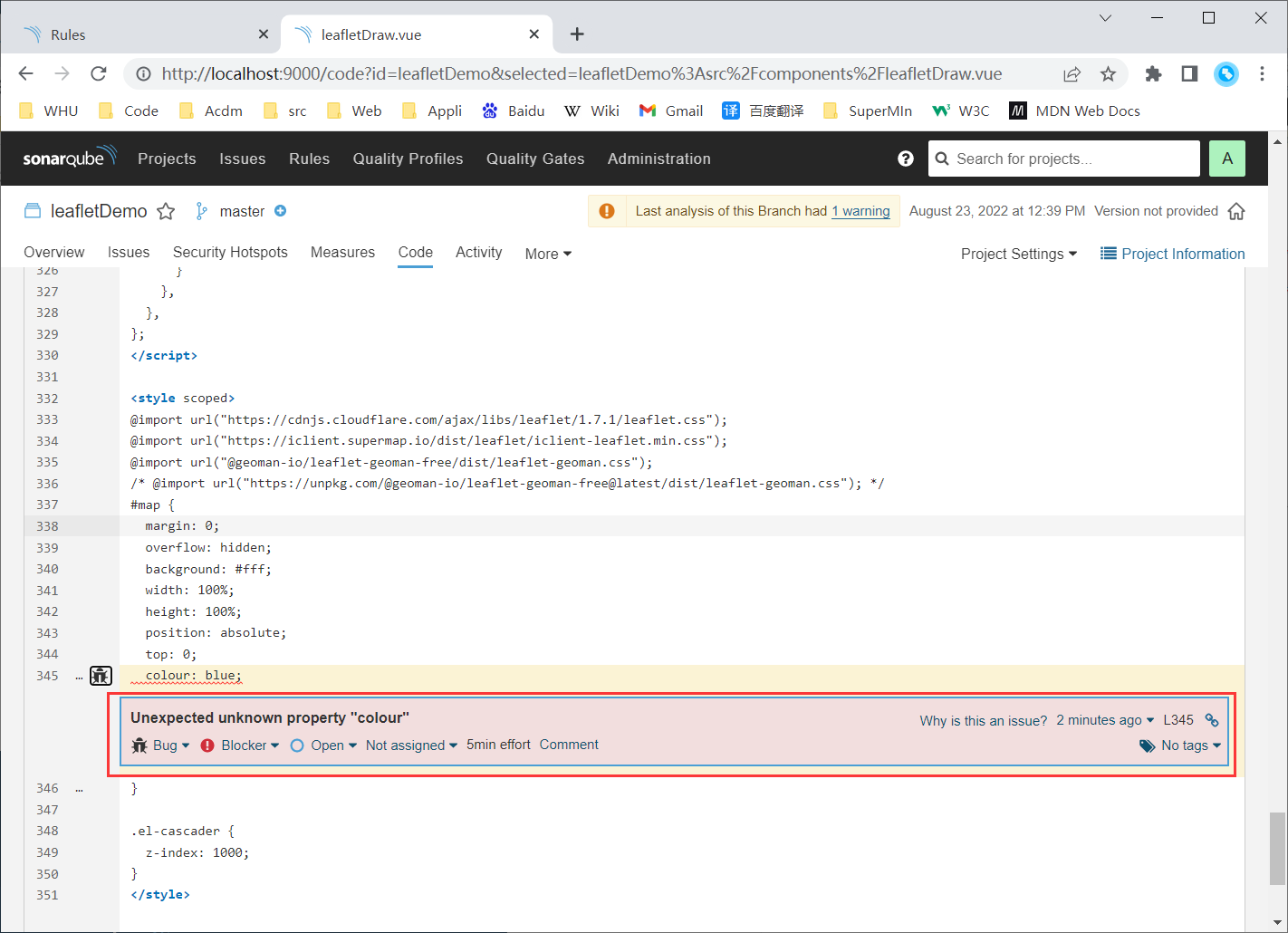
Task: Click L345 line reference
Action: [x=1178, y=720]
